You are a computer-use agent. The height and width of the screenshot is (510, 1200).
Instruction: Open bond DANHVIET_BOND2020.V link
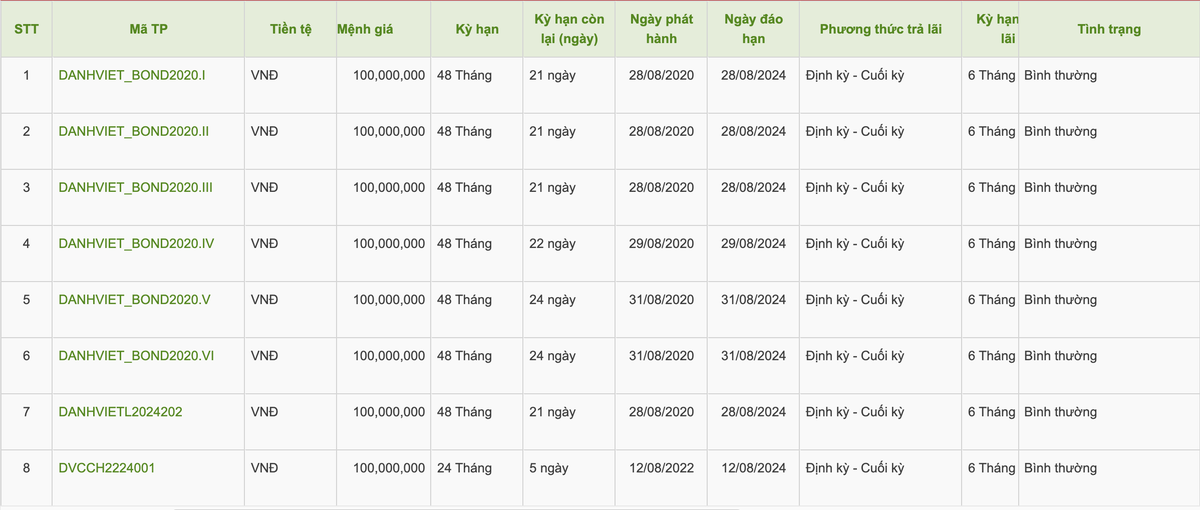[134, 300]
